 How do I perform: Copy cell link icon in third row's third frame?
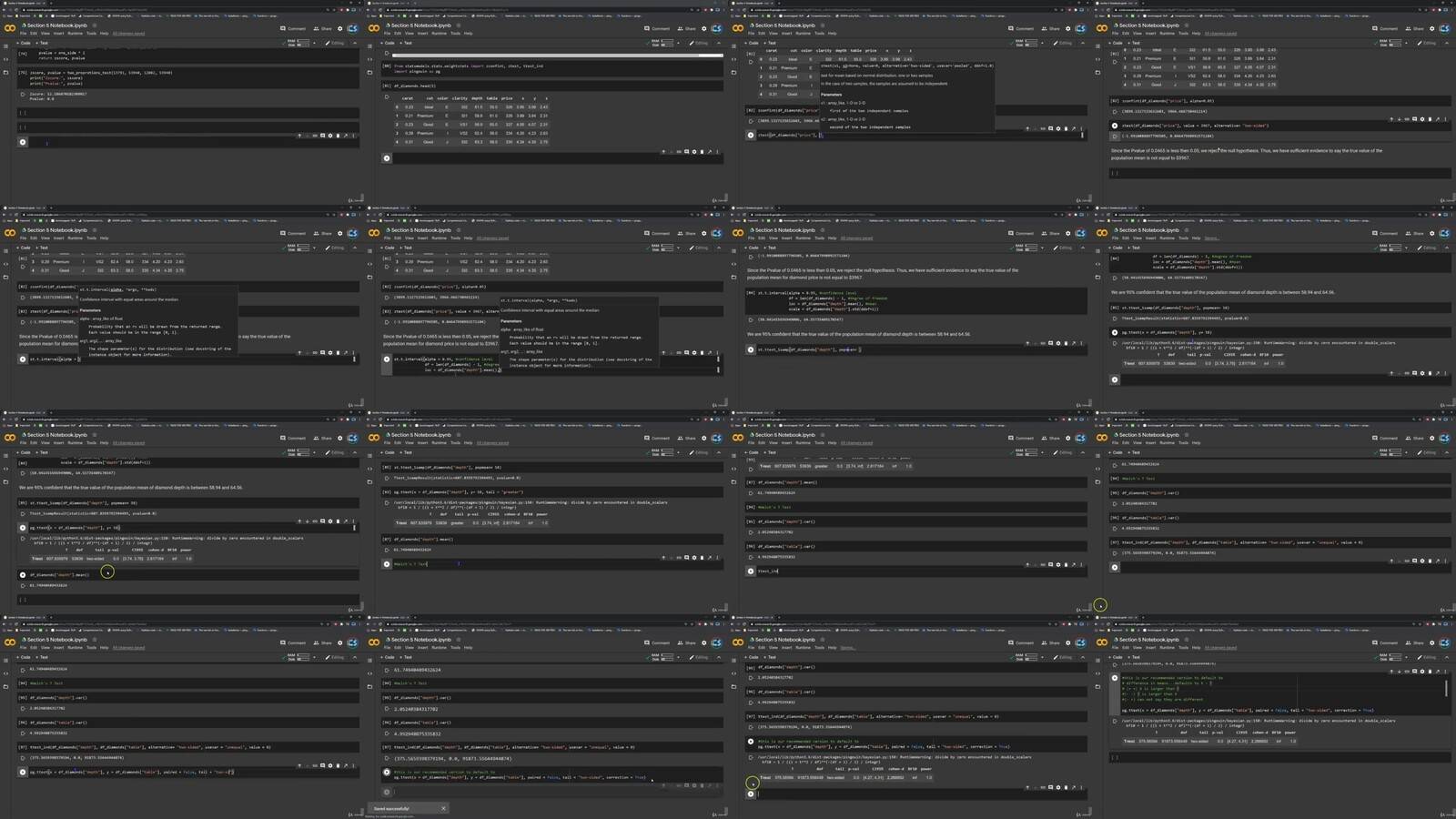coord(1043,564)
